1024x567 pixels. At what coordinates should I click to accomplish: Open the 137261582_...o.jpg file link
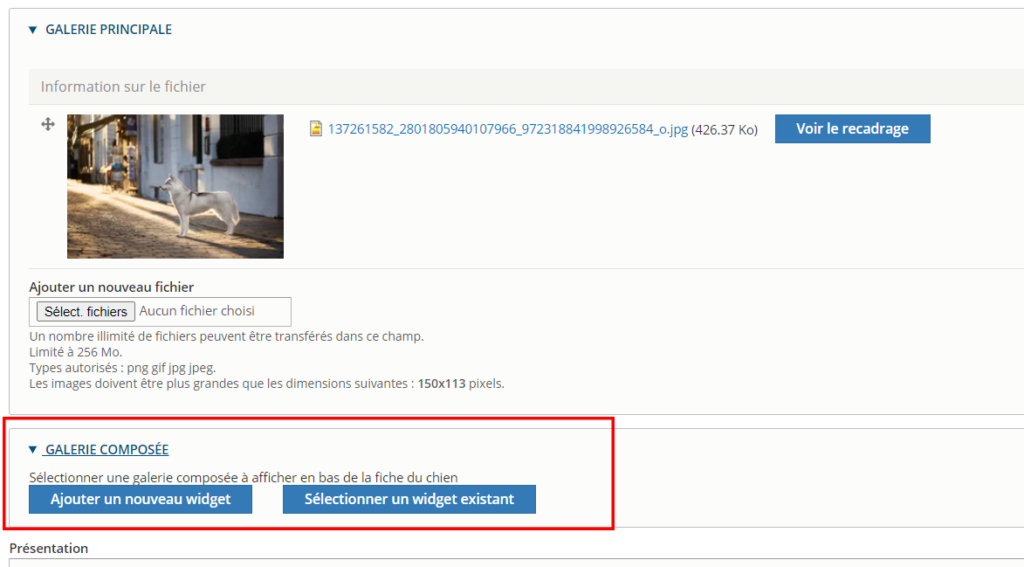507,129
